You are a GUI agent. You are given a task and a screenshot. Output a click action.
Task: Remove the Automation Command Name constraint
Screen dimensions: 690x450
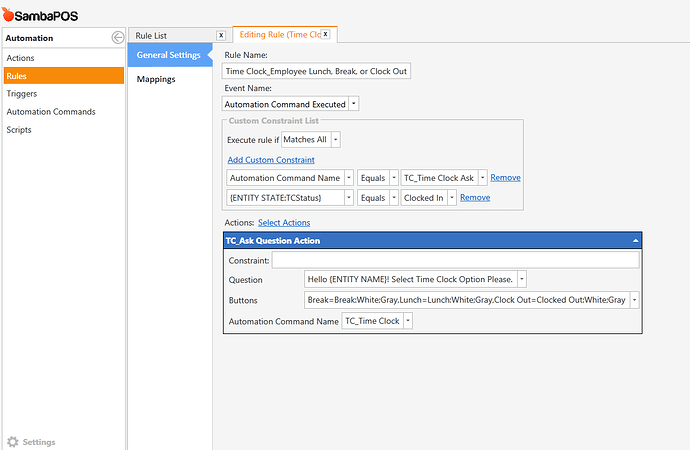point(505,177)
